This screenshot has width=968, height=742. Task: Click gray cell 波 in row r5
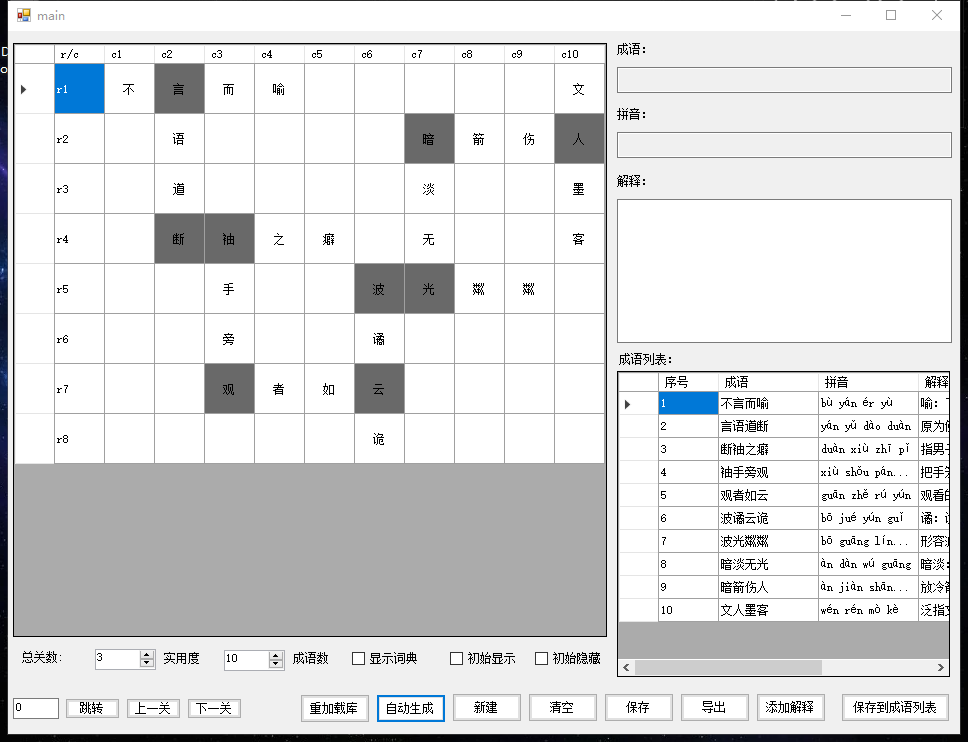coord(380,289)
